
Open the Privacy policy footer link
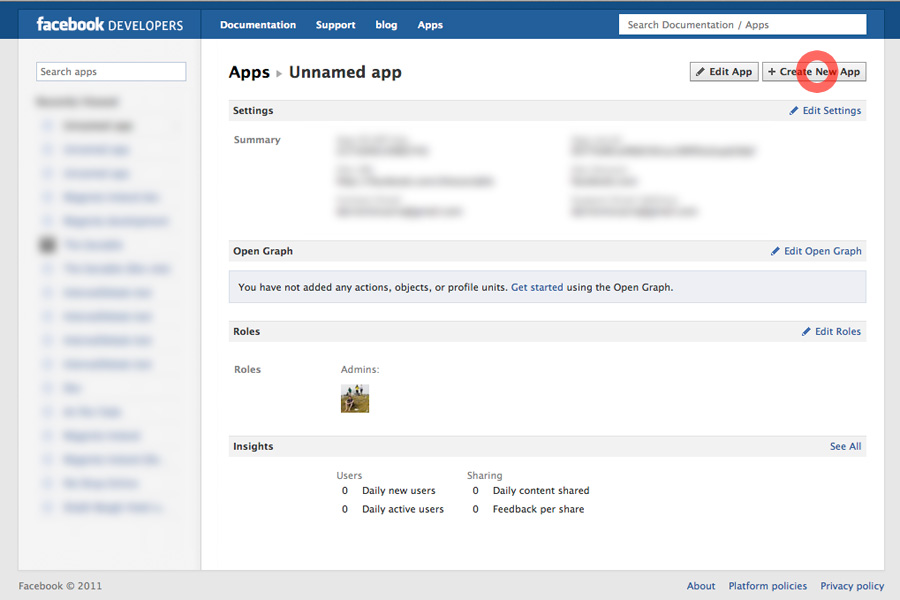(852, 586)
